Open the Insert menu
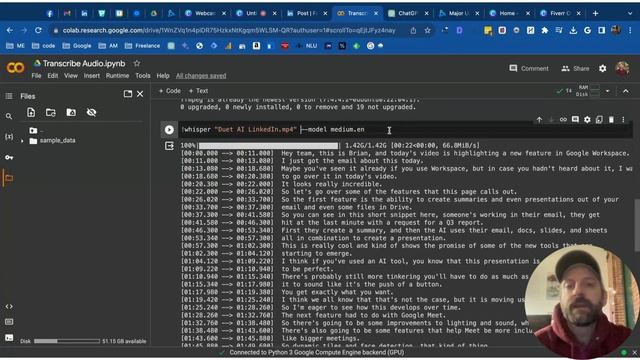The image size is (640, 360). [x=92, y=76]
